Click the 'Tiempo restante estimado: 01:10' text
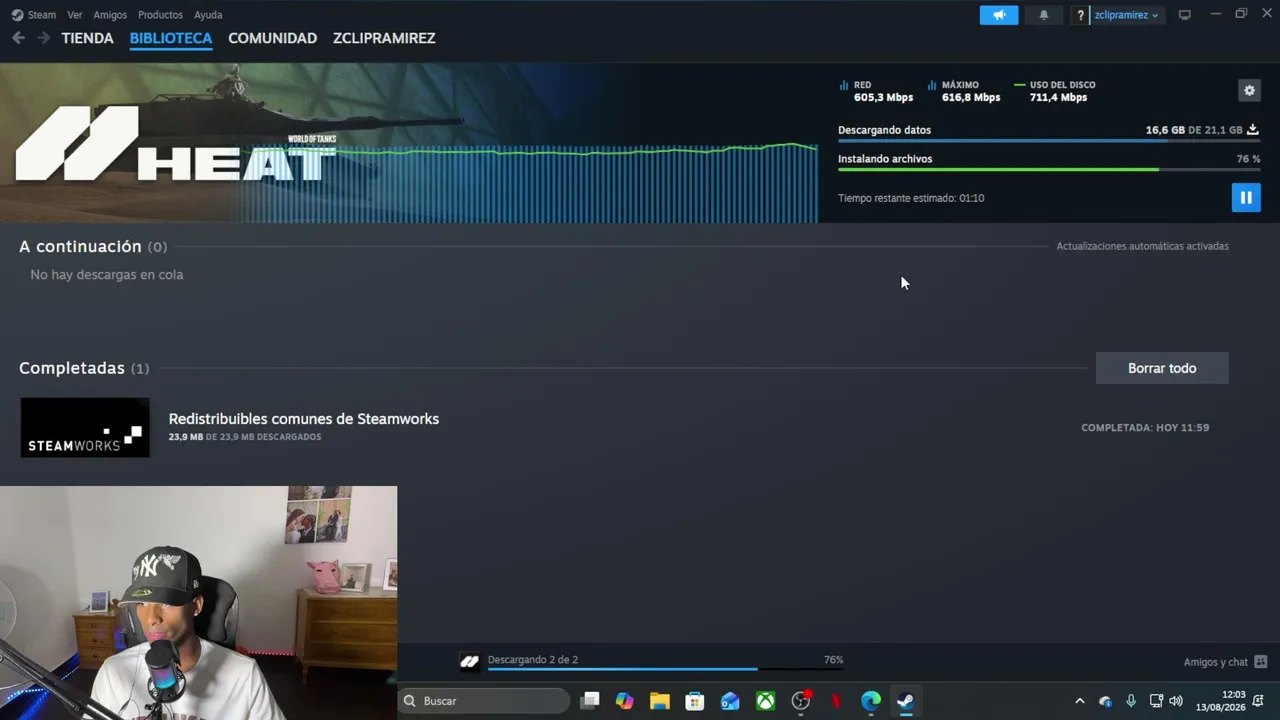Image resolution: width=1280 pixels, height=720 pixels. pyautogui.click(x=911, y=198)
